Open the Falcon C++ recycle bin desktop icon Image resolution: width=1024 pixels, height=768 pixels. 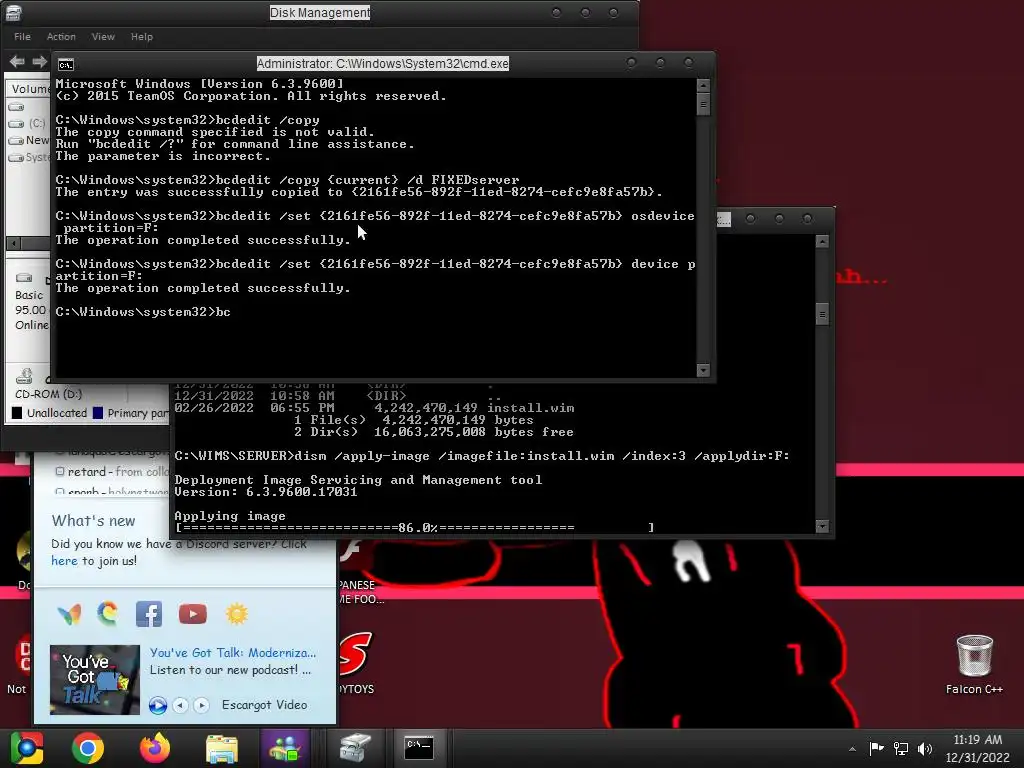point(974,664)
